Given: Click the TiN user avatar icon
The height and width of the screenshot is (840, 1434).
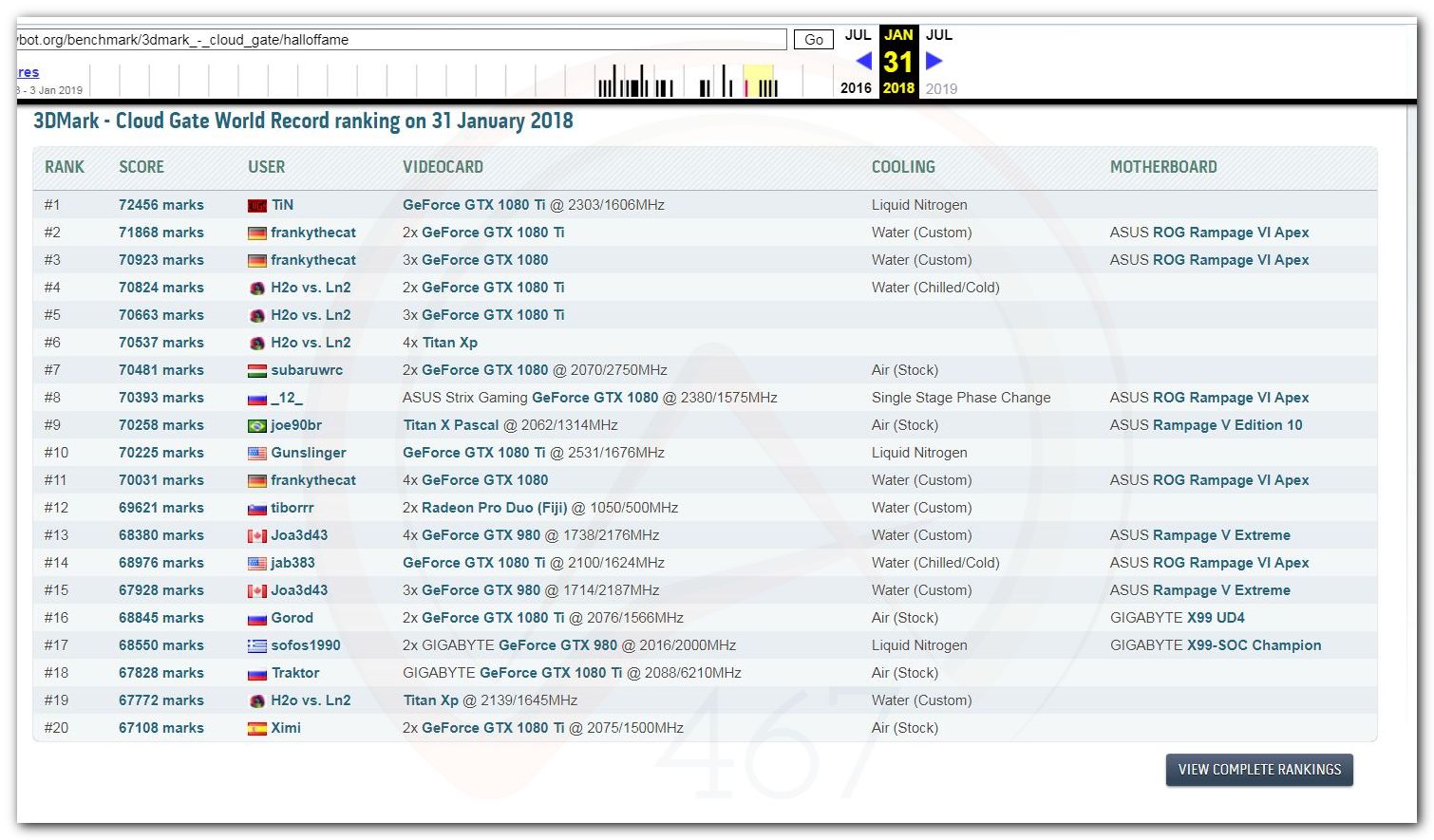Looking at the screenshot, I should tap(256, 206).
